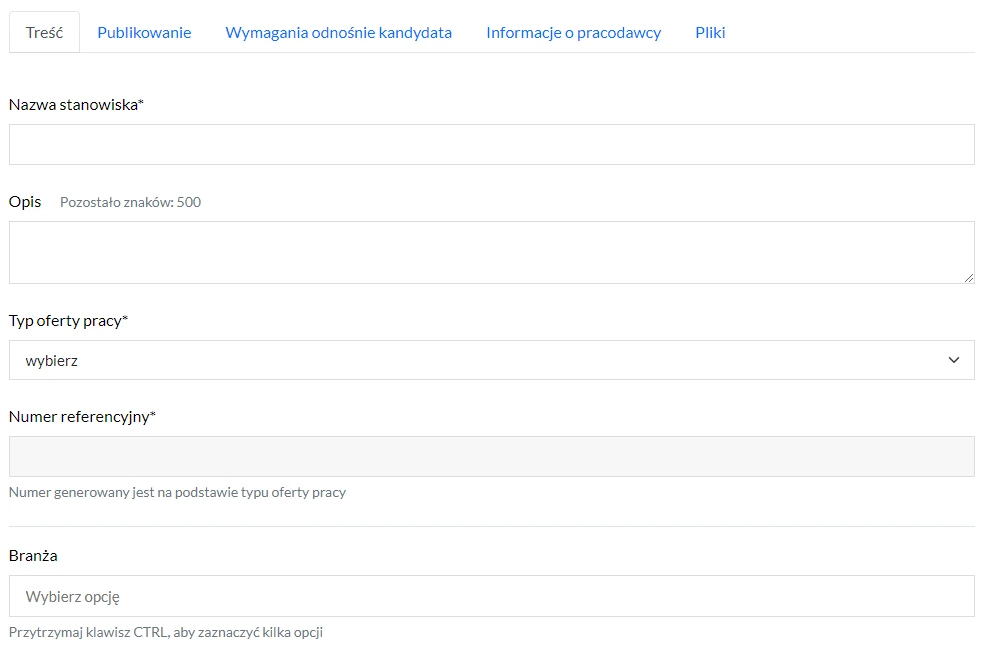
Task: Click the Opis label
Action: click(x=25, y=201)
